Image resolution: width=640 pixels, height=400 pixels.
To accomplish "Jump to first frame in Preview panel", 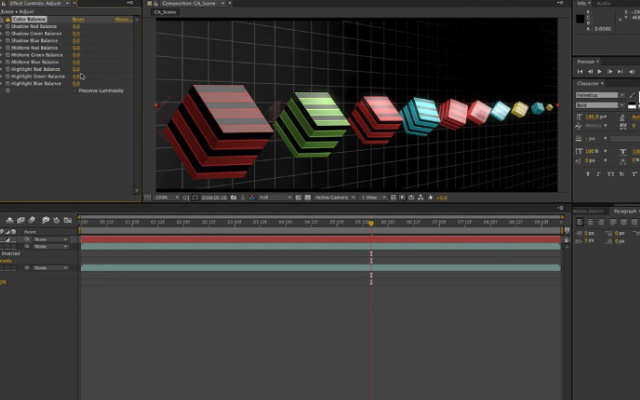I will (580, 72).
